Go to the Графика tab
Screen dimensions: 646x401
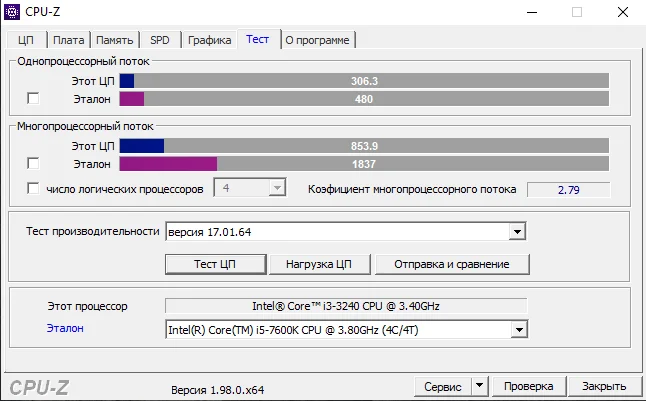[209, 40]
